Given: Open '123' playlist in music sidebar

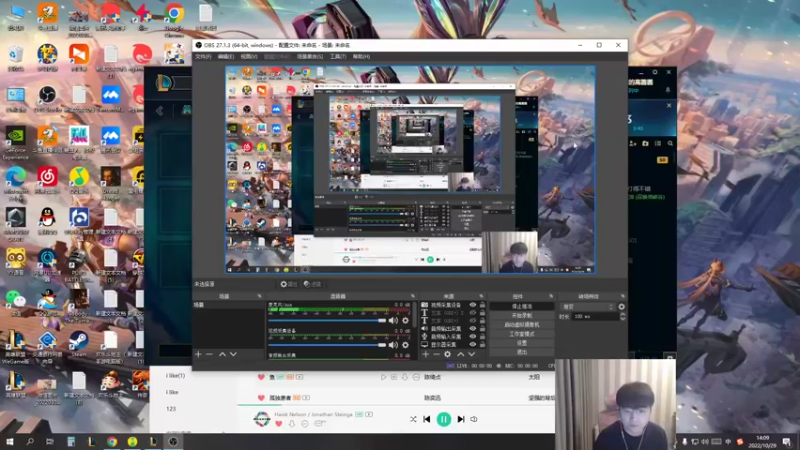Looking at the screenshot, I should pyautogui.click(x=171, y=409).
